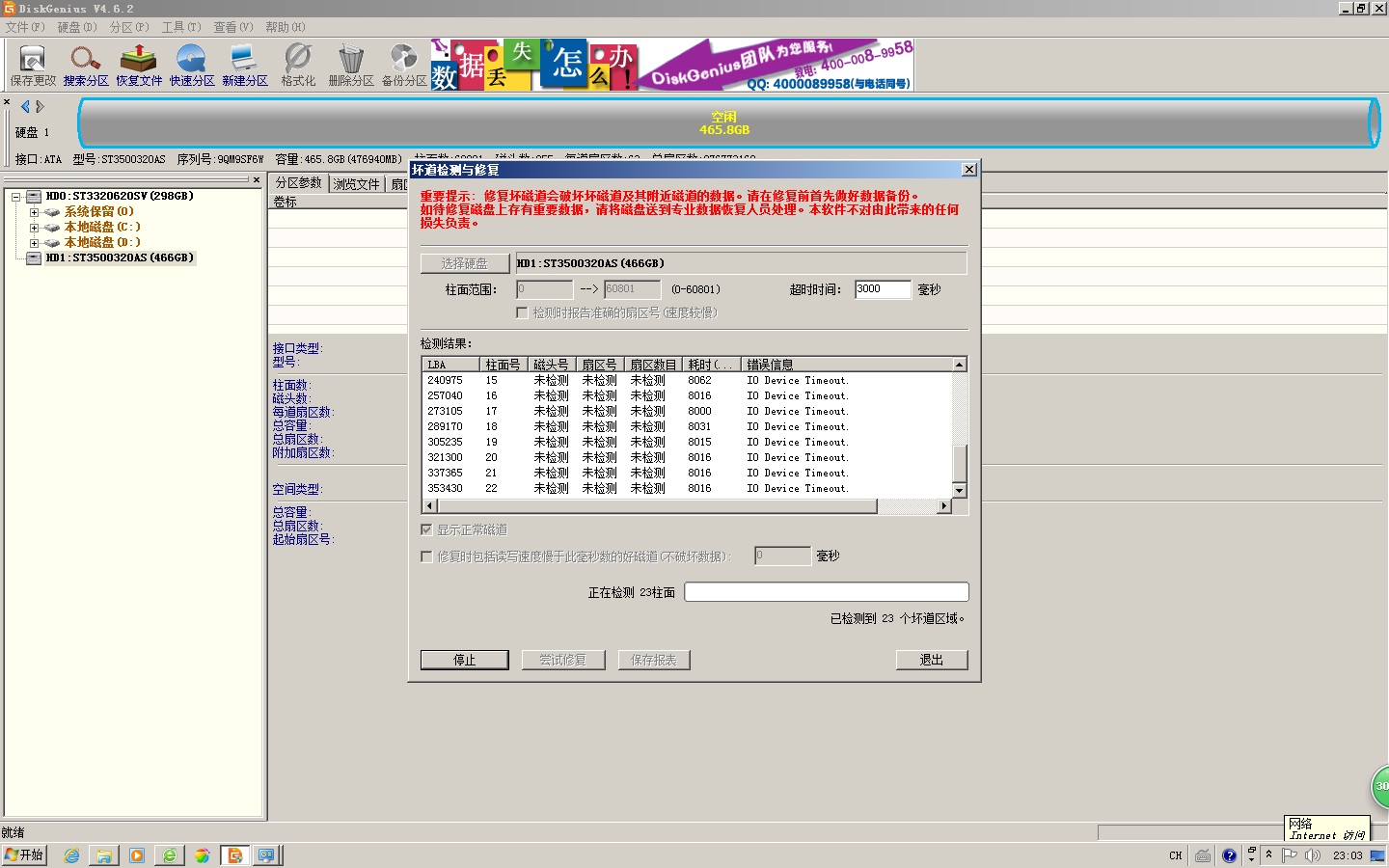Click the results list vertical scrollbar thumb
This screenshot has width=1389, height=868.
tap(960, 462)
